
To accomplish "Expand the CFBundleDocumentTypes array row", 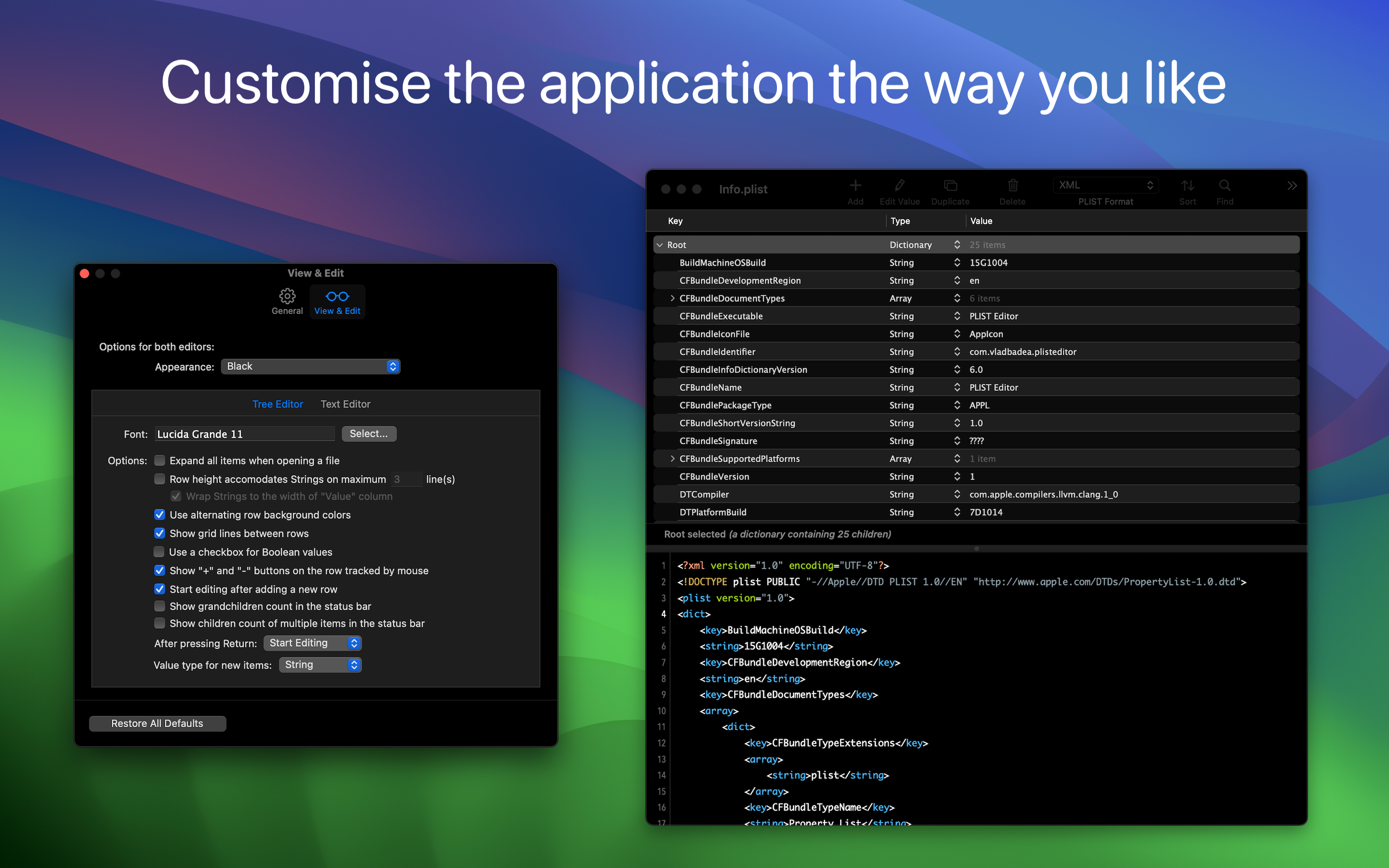I will (x=672, y=298).
